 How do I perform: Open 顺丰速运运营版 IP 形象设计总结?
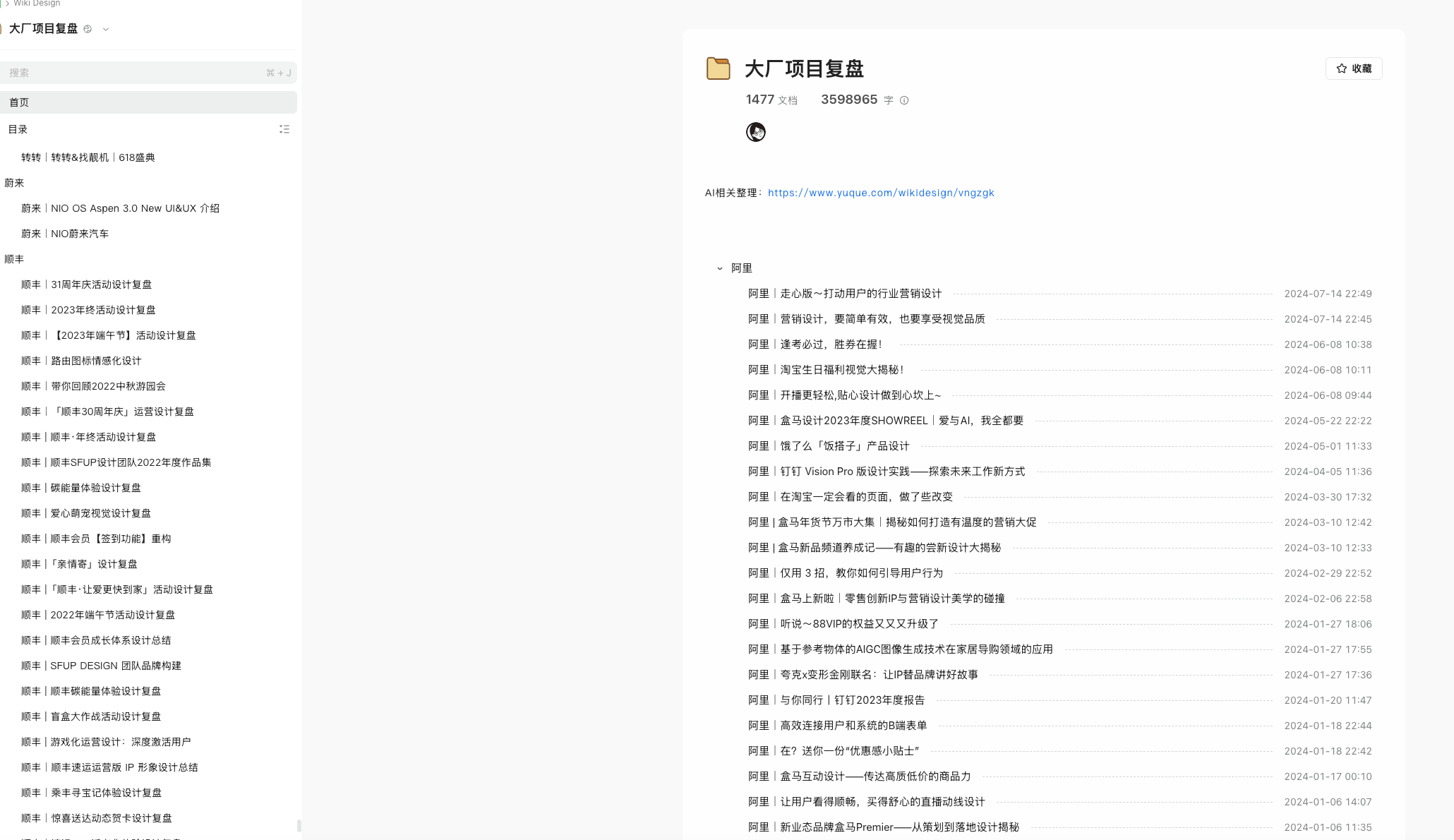click(109, 767)
